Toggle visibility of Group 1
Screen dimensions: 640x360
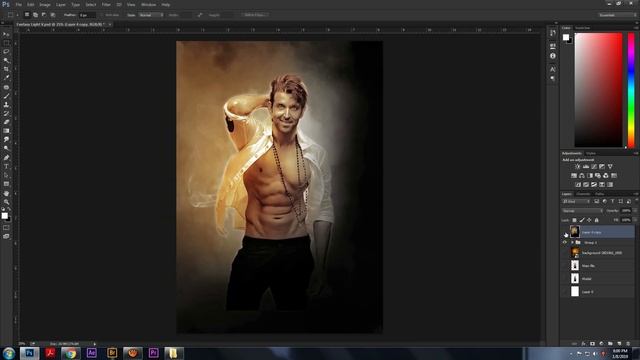click(x=565, y=242)
